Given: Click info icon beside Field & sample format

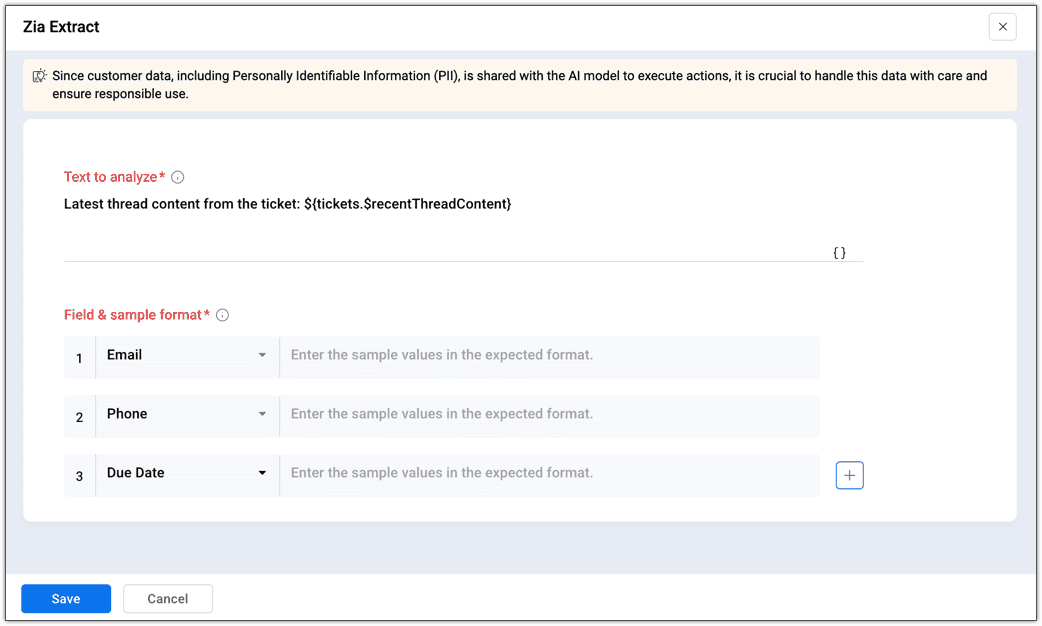Looking at the screenshot, I should (222, 315).
